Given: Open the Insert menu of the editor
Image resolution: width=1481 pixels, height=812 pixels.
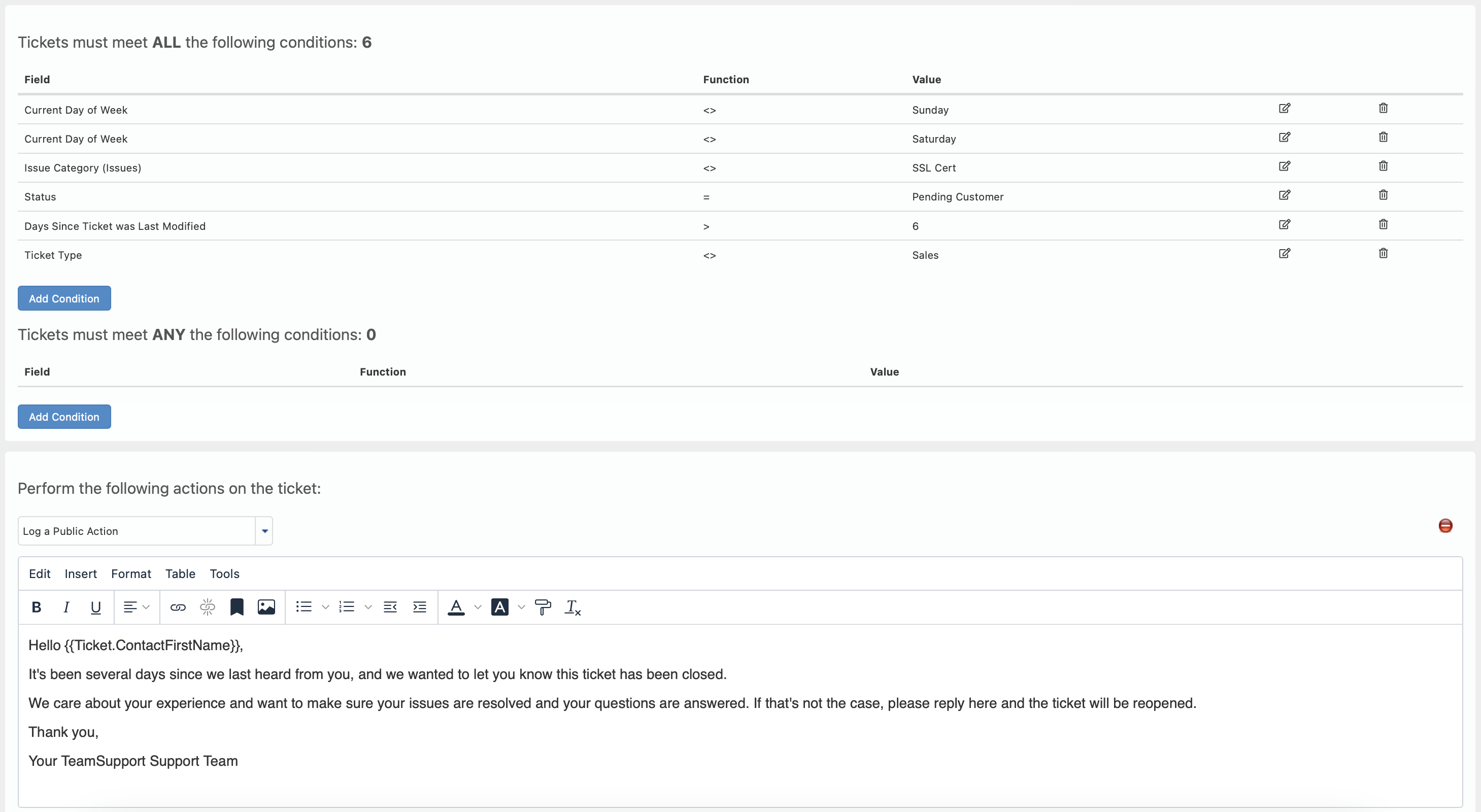Looking at the screenshot, I should (81, 573).
